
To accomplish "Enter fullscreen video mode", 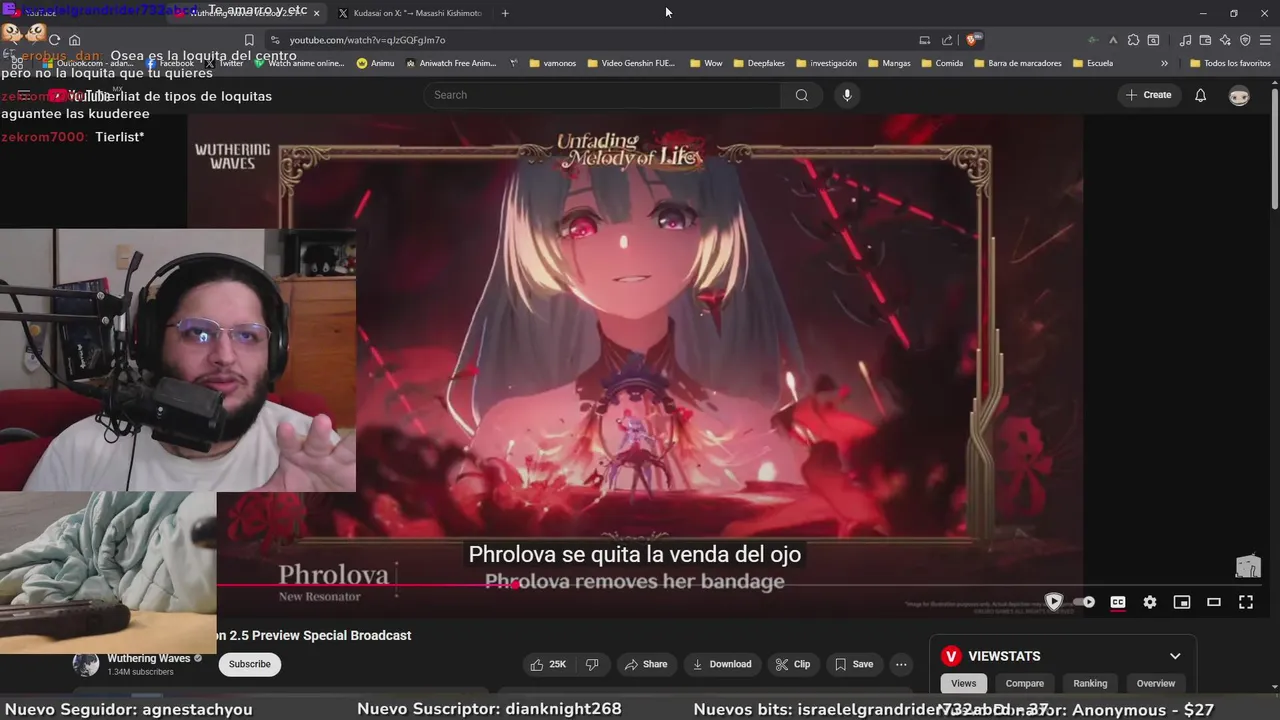I will (1246, 602).
